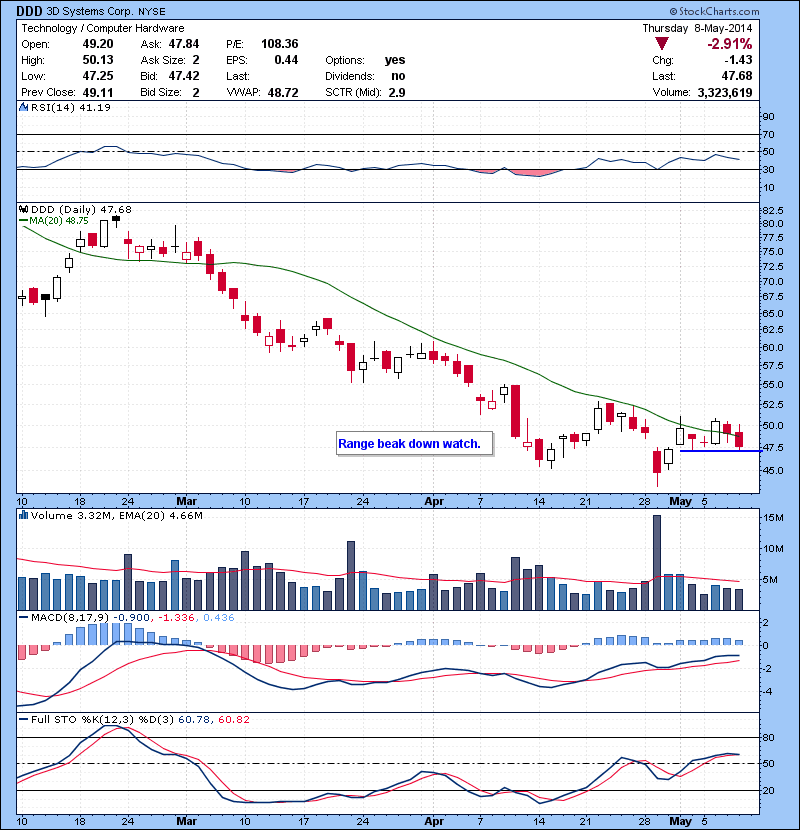Click the MA(20) green legend line
This screenshot has width=800, height=830.
tap(23, 220)
